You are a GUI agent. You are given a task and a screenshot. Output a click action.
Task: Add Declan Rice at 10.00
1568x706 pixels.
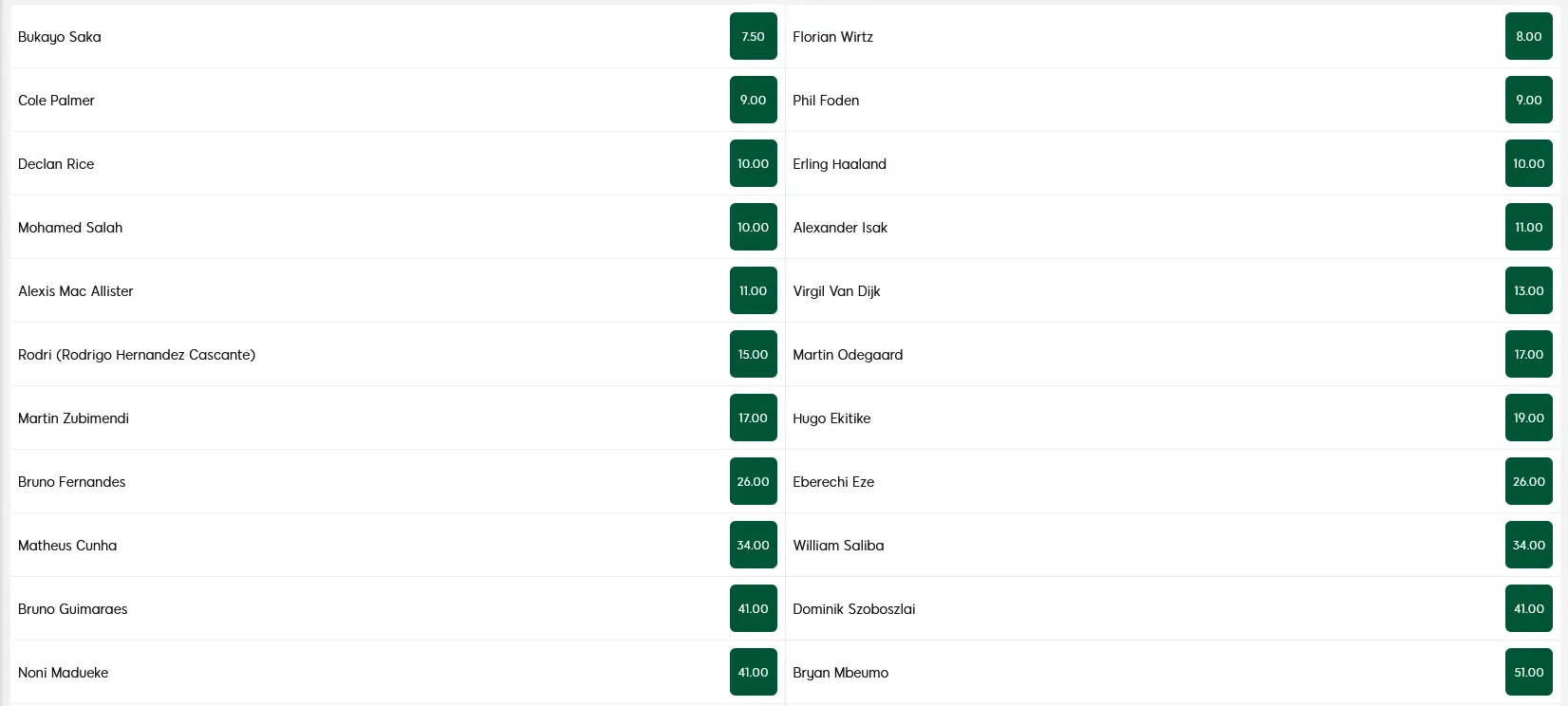753,163
